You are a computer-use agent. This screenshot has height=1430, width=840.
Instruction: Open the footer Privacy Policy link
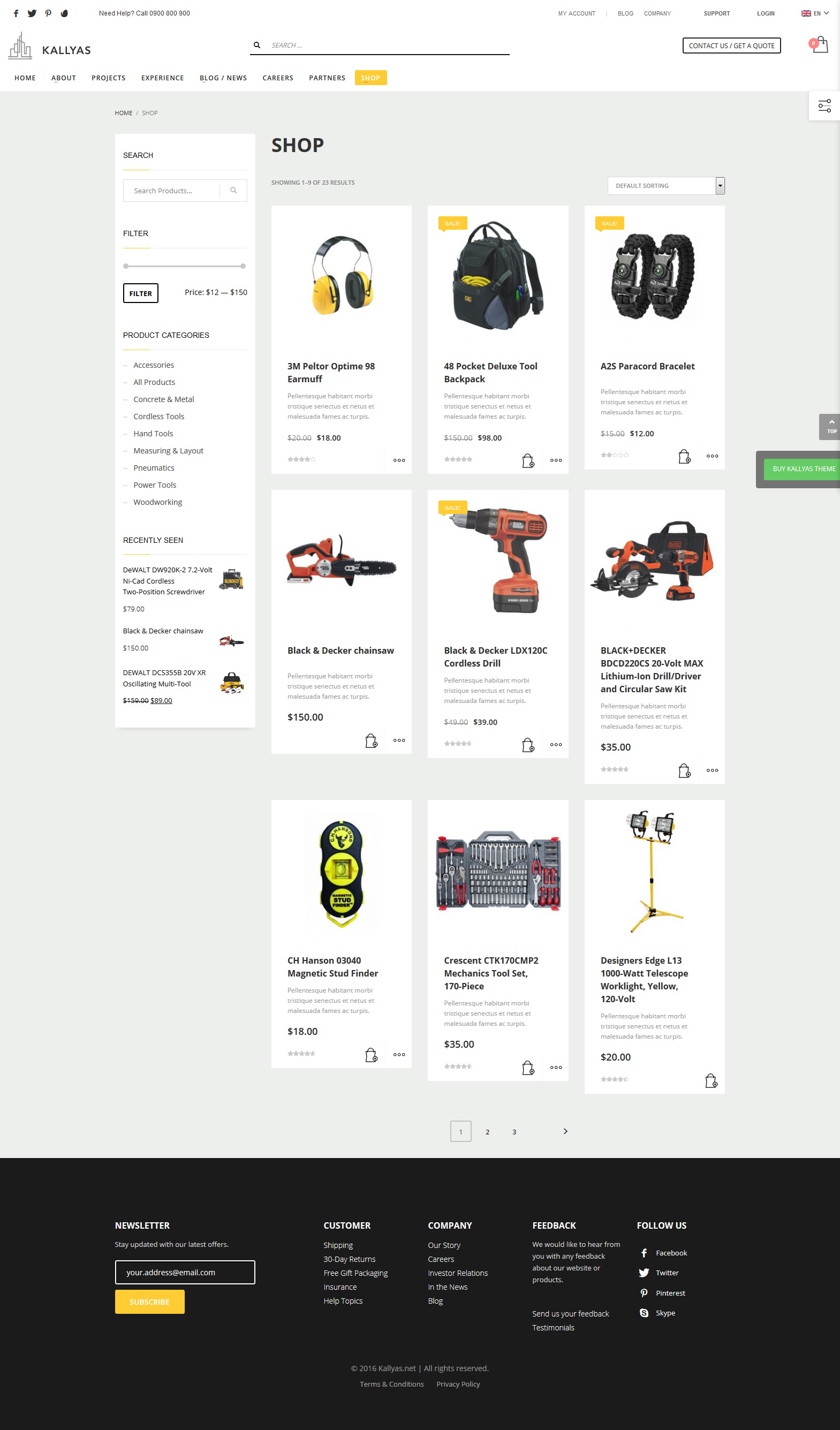click(x=458, y=1384)
